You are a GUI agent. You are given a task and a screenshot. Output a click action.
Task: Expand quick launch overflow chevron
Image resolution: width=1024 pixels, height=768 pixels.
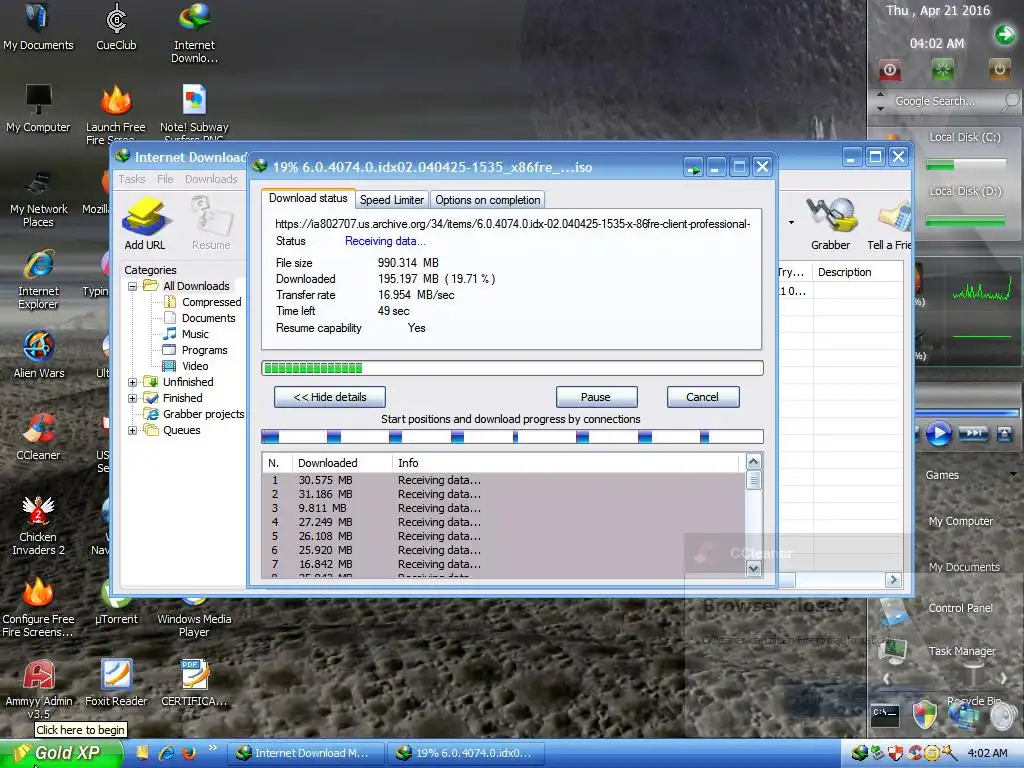[212, 748]
